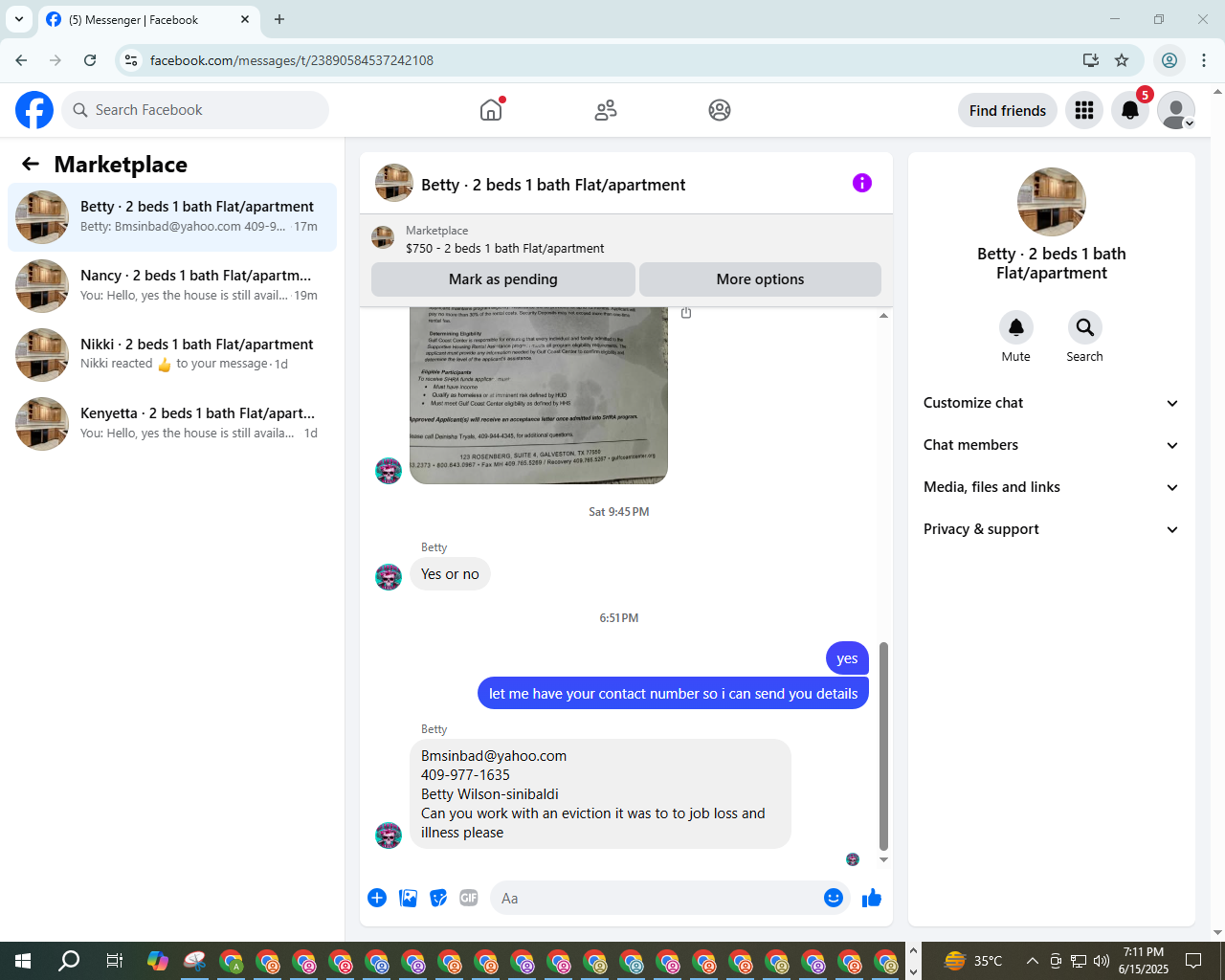Open Betty's listing picture in info panel

pos(1052,202)
